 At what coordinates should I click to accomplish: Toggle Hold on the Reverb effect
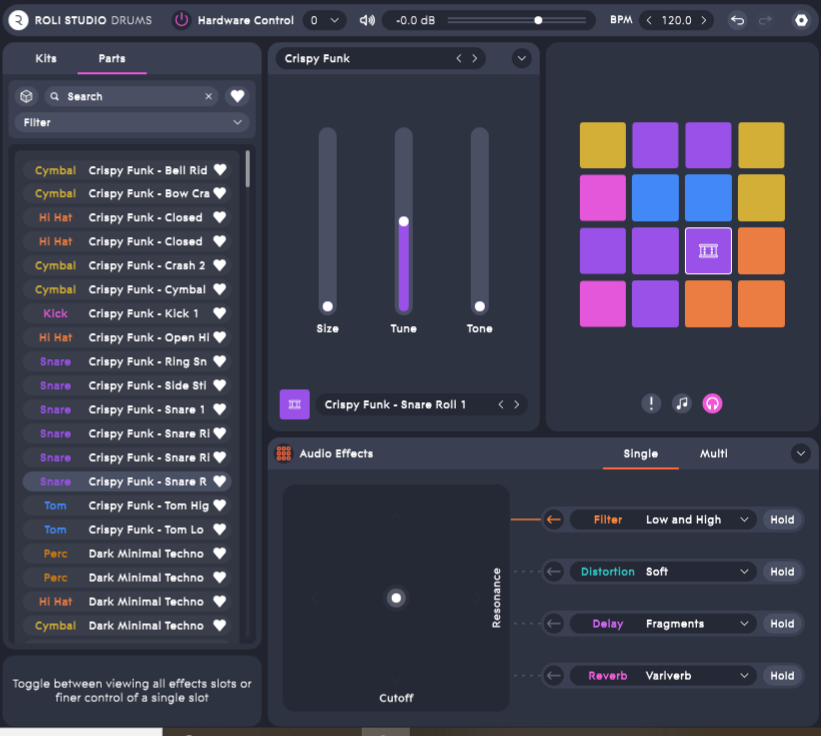coord(781,675)
